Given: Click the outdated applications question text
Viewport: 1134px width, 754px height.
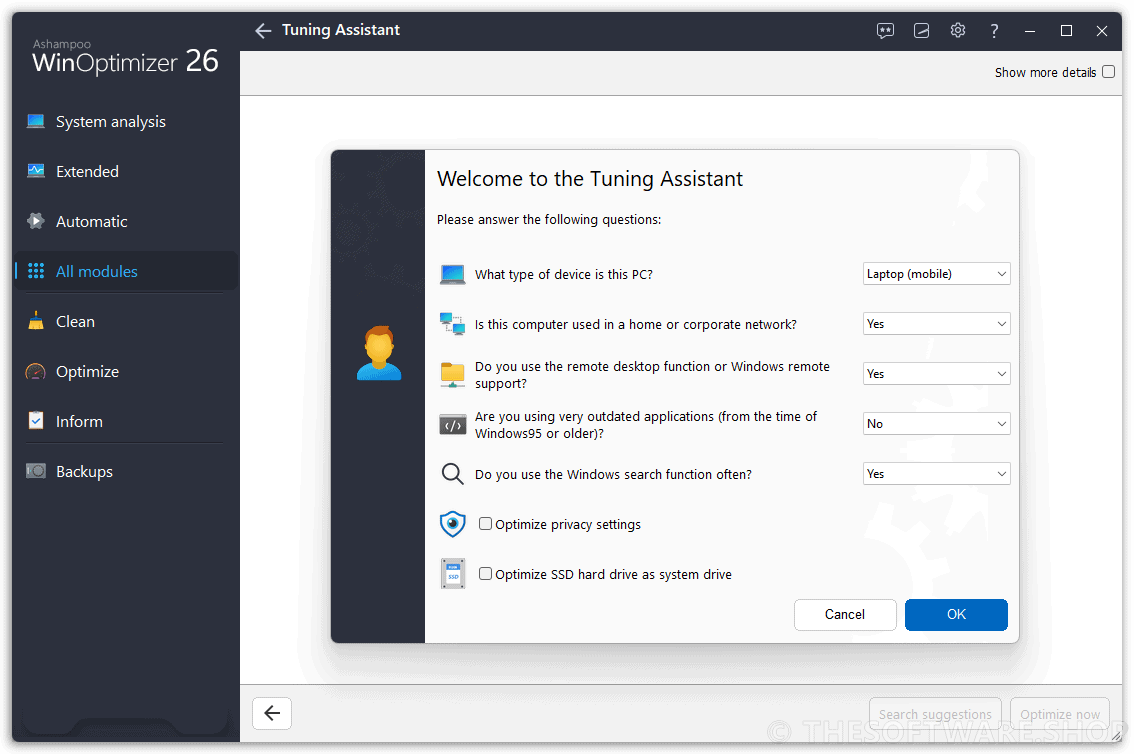Looking at the screenshot, I should (646, 424).
